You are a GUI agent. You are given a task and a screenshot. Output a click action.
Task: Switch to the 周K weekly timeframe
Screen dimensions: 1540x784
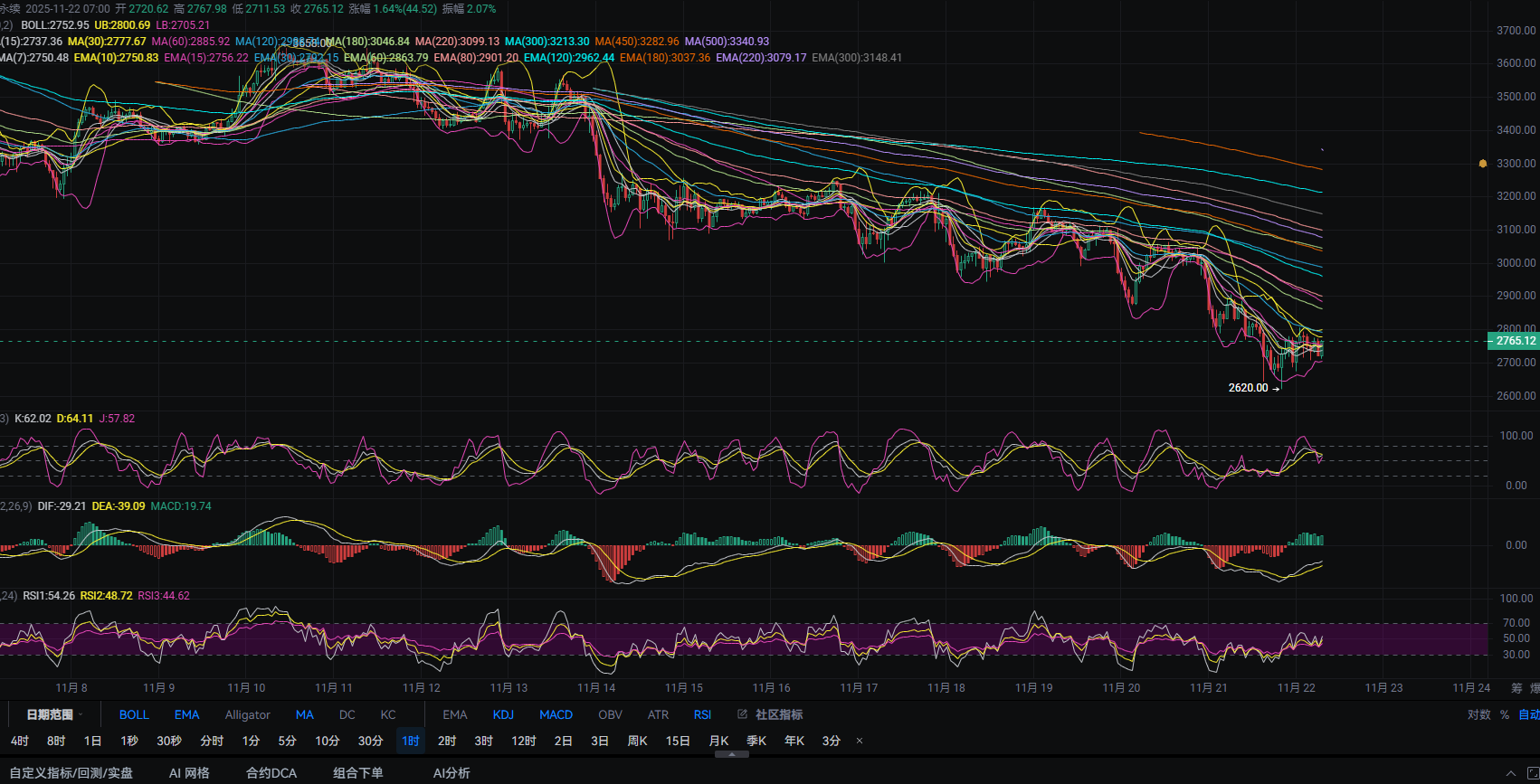[637, 741]
